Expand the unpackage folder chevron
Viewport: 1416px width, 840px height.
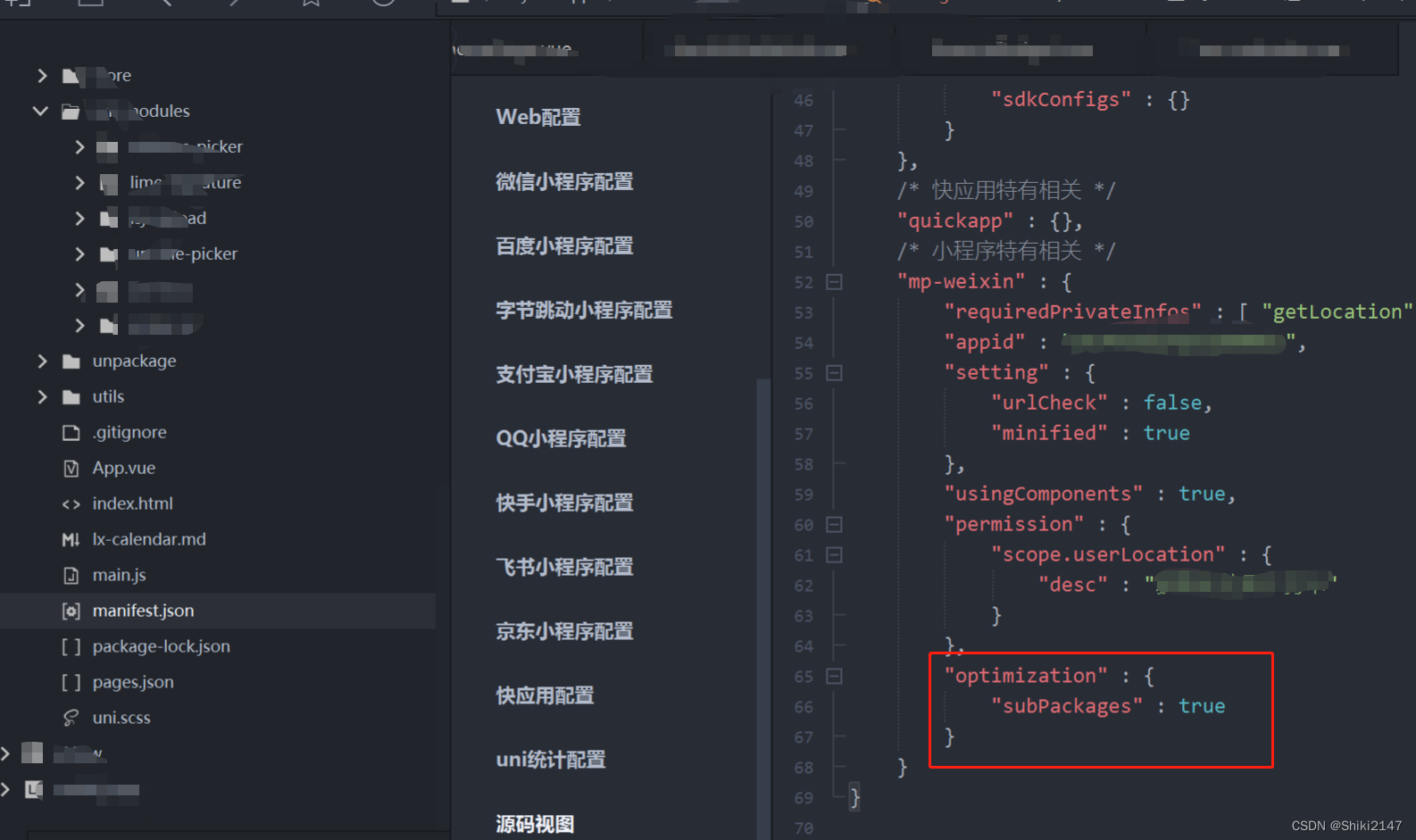point(42,361)
